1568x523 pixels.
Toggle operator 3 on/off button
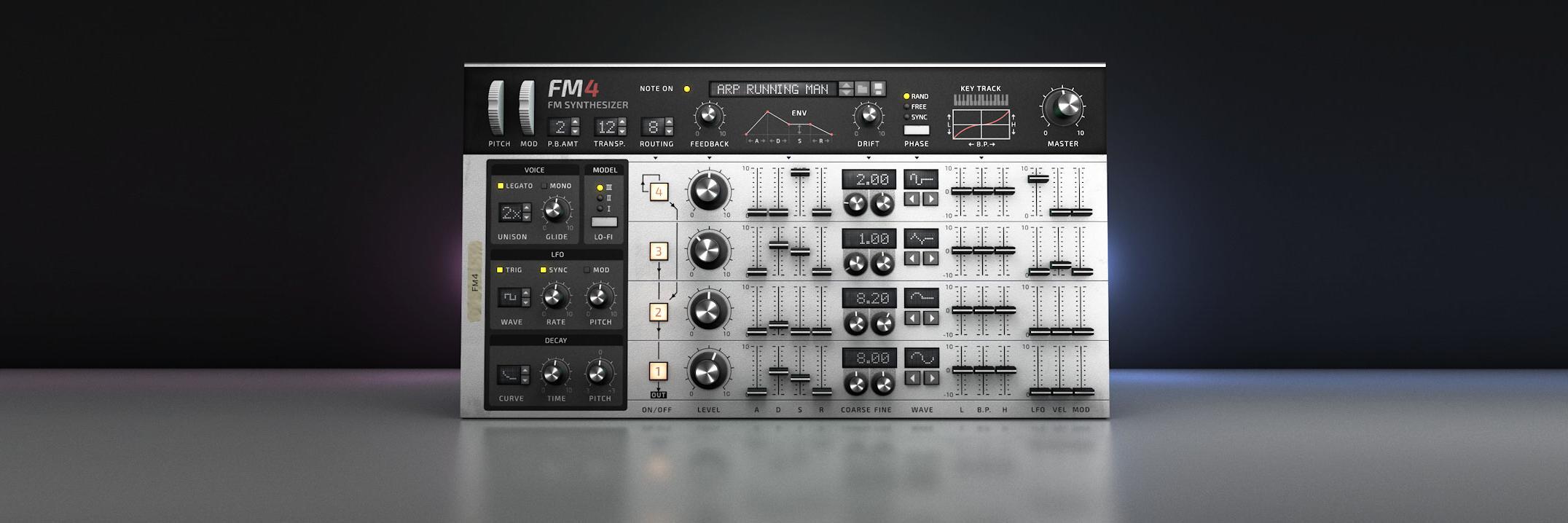(659, 251)
